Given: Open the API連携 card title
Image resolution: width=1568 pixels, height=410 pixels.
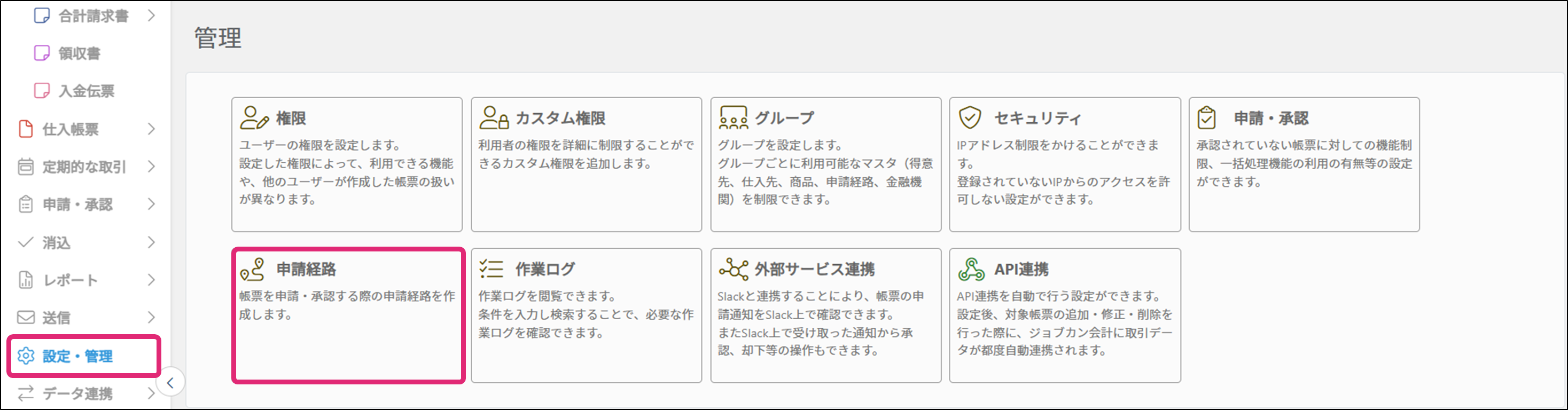Looking at the screenshot, I should (1021, 269).
